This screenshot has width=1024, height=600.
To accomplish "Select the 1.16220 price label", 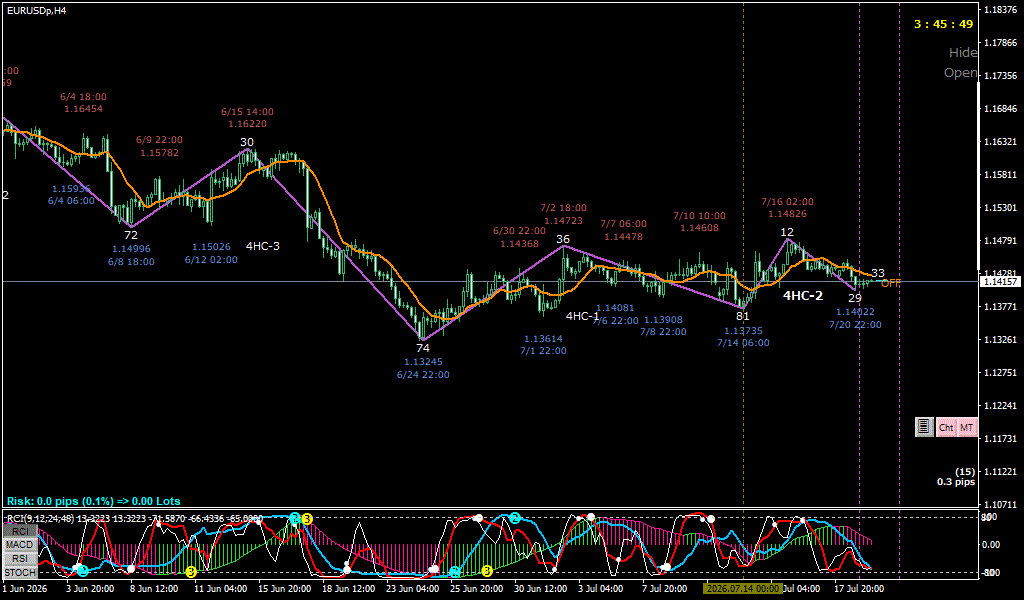I will tap(248, 123).
